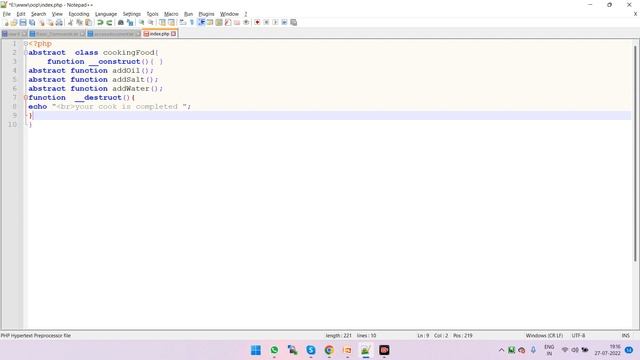Click Save recorded macro toolbar icon
This screenshot has height=360, width=640.
point(293,22)
